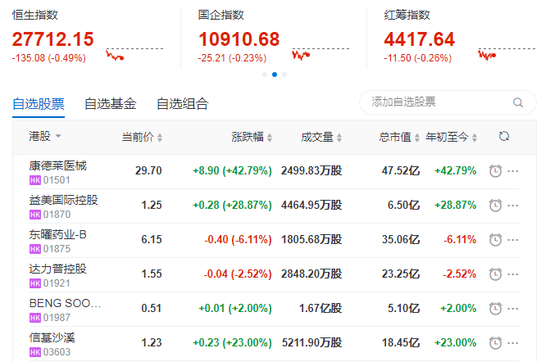This screenshot has width=550, height=362.
Task: Set alert clock for 达力普控股
Action: coord(495,274)
